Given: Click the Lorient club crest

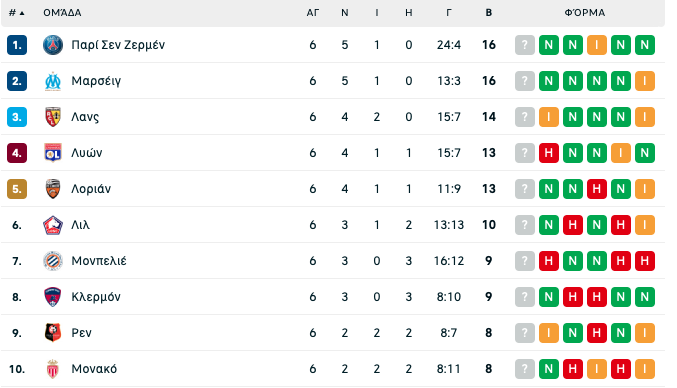Looking at the screenshot, I should tap(53, 189).
